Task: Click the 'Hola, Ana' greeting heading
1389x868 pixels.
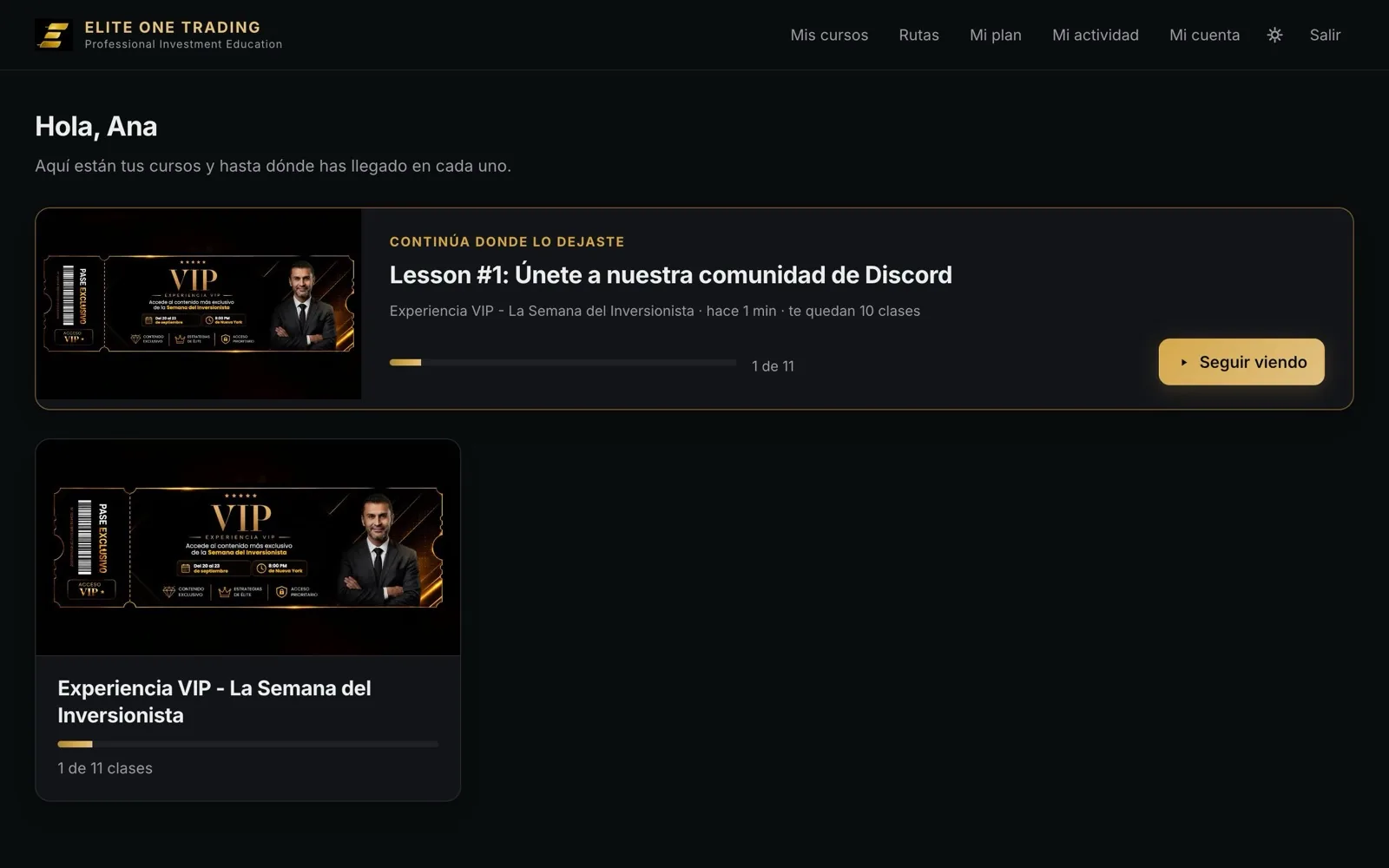Action: 96,127
